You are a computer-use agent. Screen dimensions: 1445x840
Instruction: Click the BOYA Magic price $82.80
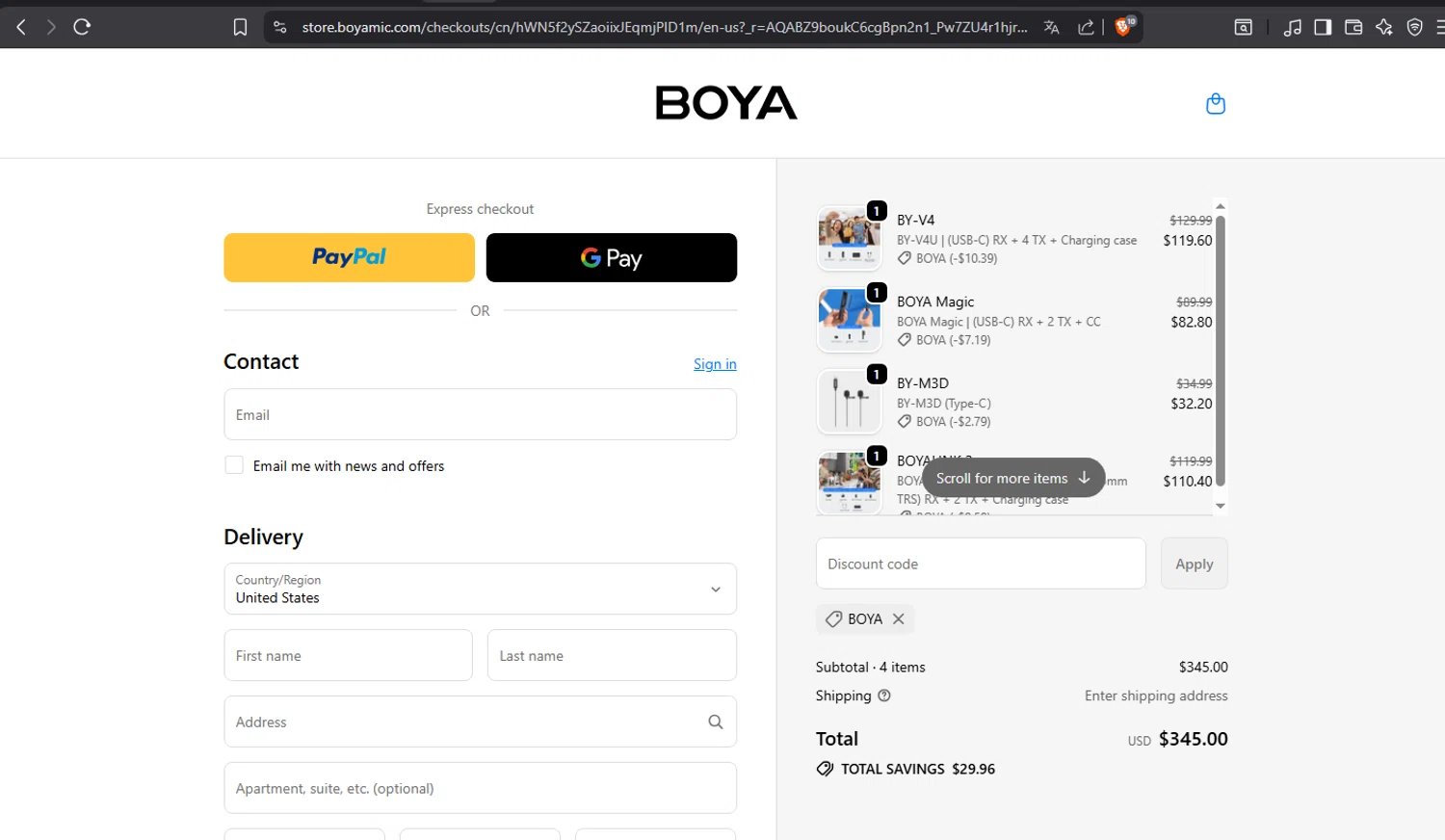point(1192,322)
